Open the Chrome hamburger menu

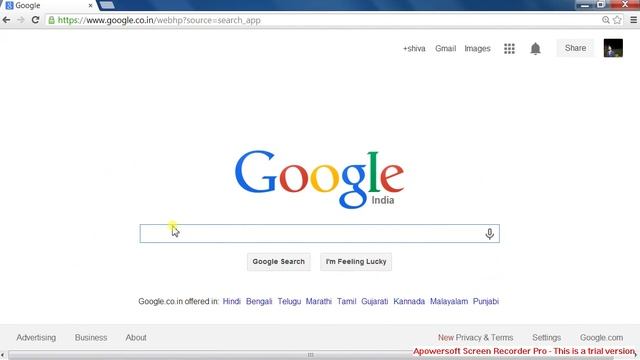pos(633,20)
